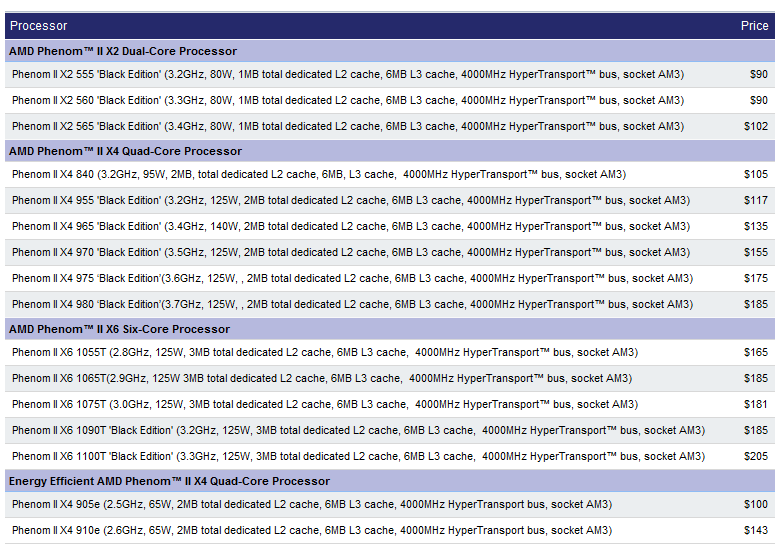Click the $185 price of the X4 980
The width and height of the screenshot is (782, 552).
756,304
